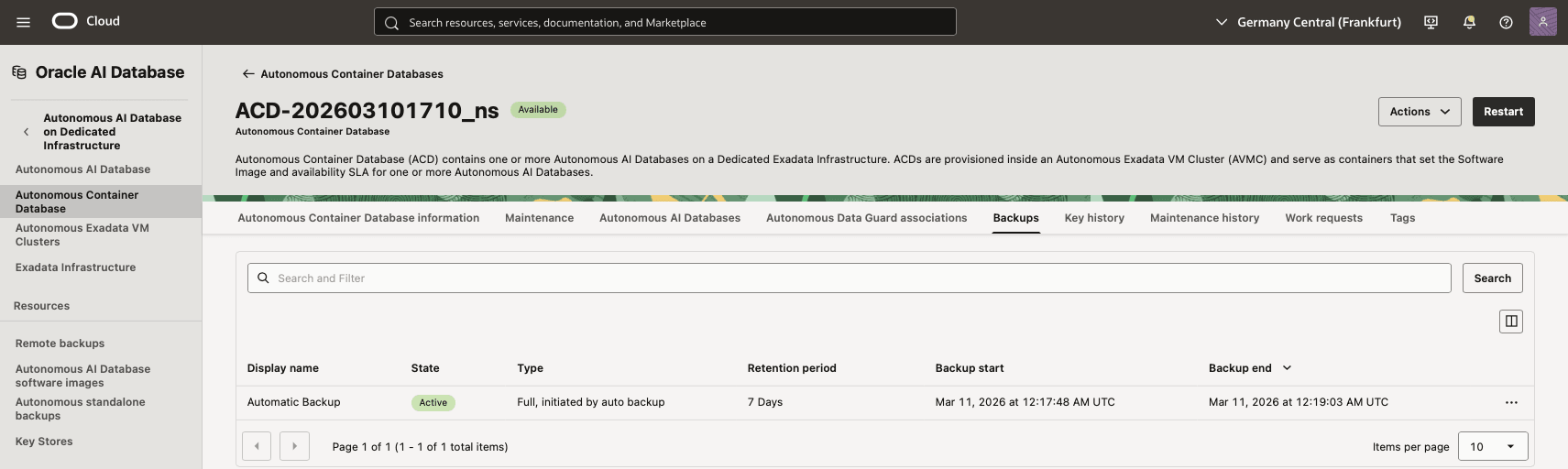Click 'Full, initiated by auto backup' cell
The height and width of the screenshot is (469, 1568).
(x=591, y=402)
